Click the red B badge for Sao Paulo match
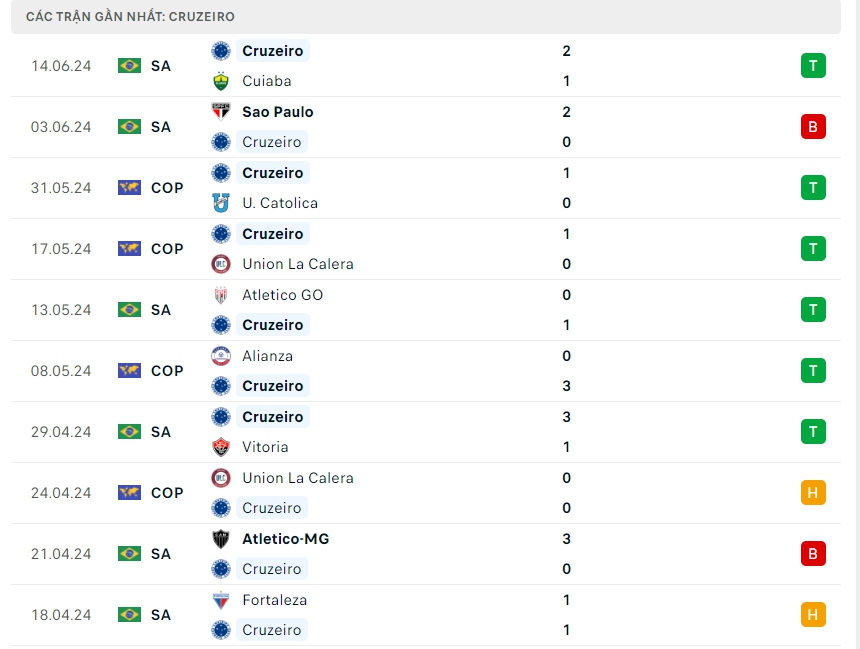 813,127
